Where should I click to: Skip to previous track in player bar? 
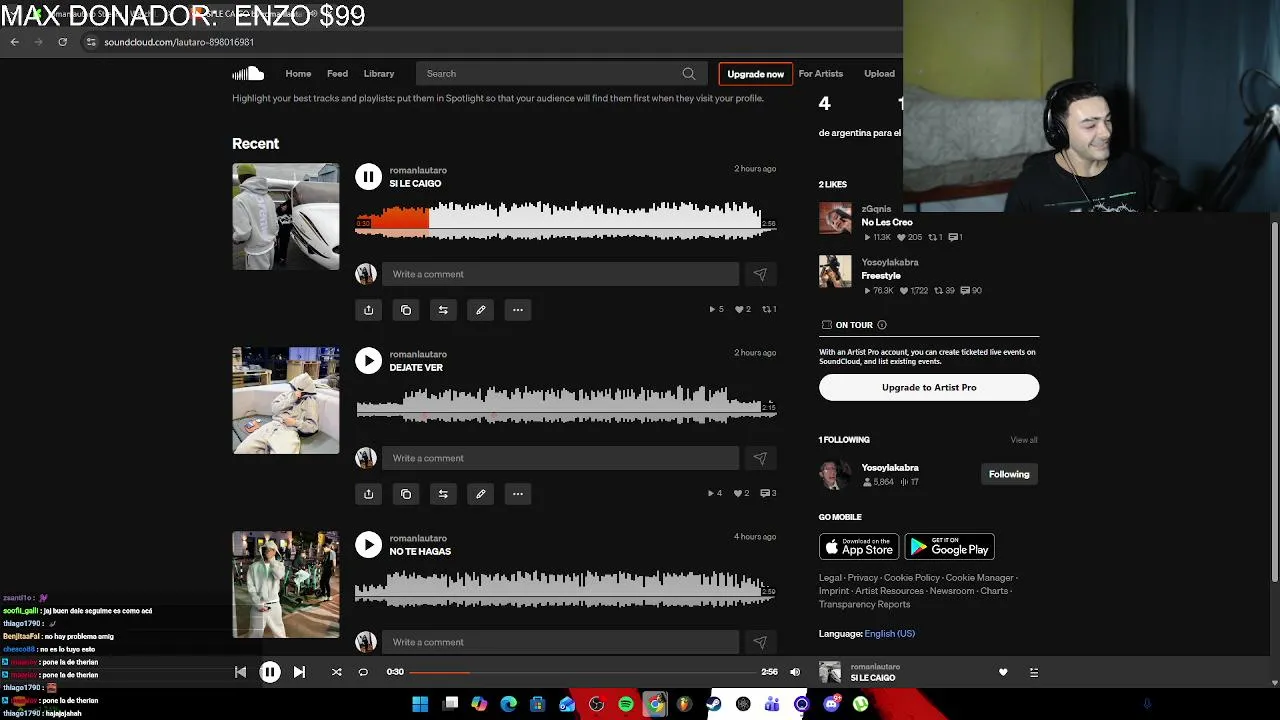click(240, 672)
